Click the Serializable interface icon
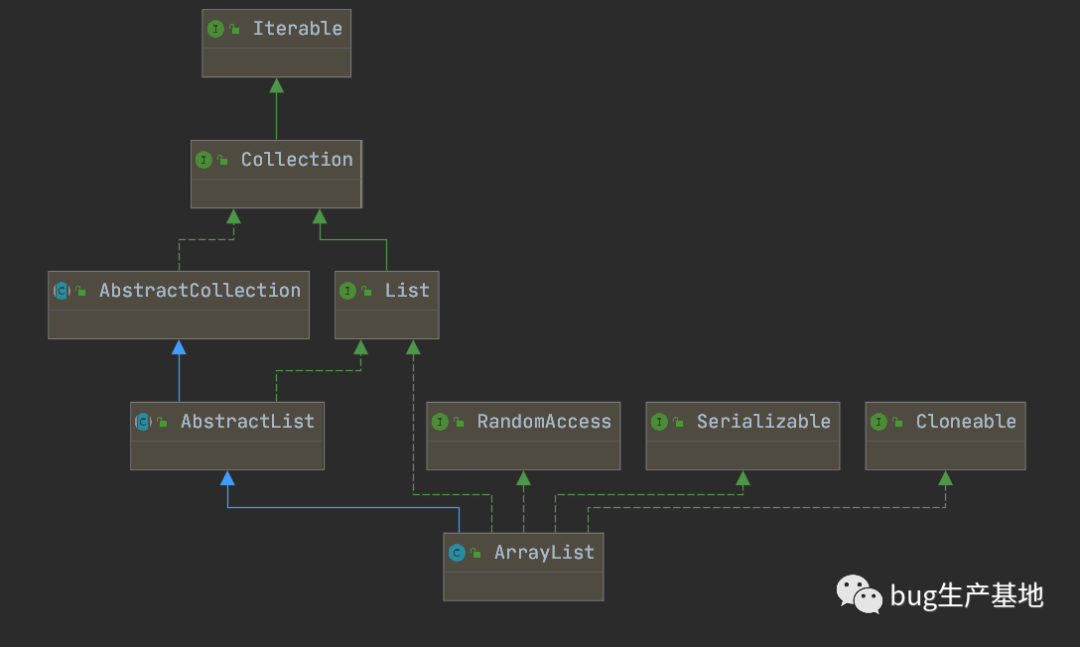Viewport: 1080px width, 647px height. point(659,422)
